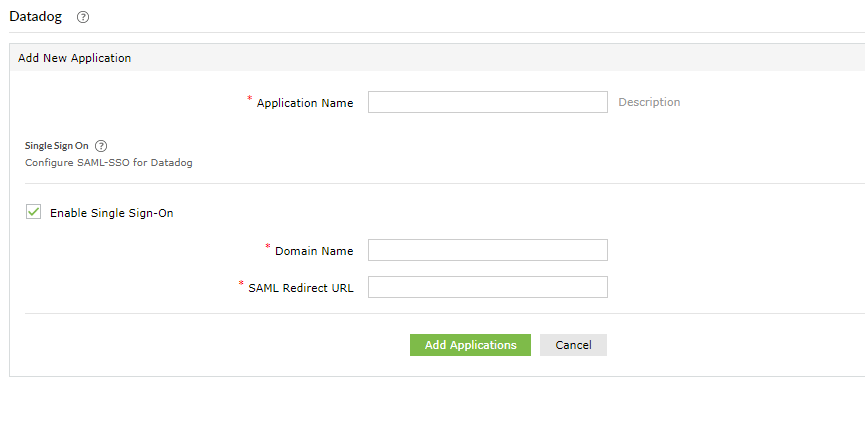Screen dimensions: 865x442
Task: Click into the Domain Name input box
Action: (x=487, y=250)
